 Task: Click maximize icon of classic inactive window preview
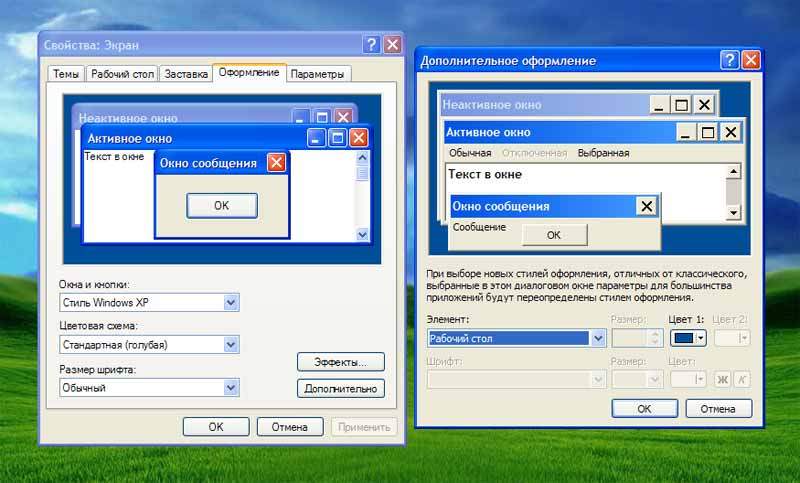[x=681, y=105]
